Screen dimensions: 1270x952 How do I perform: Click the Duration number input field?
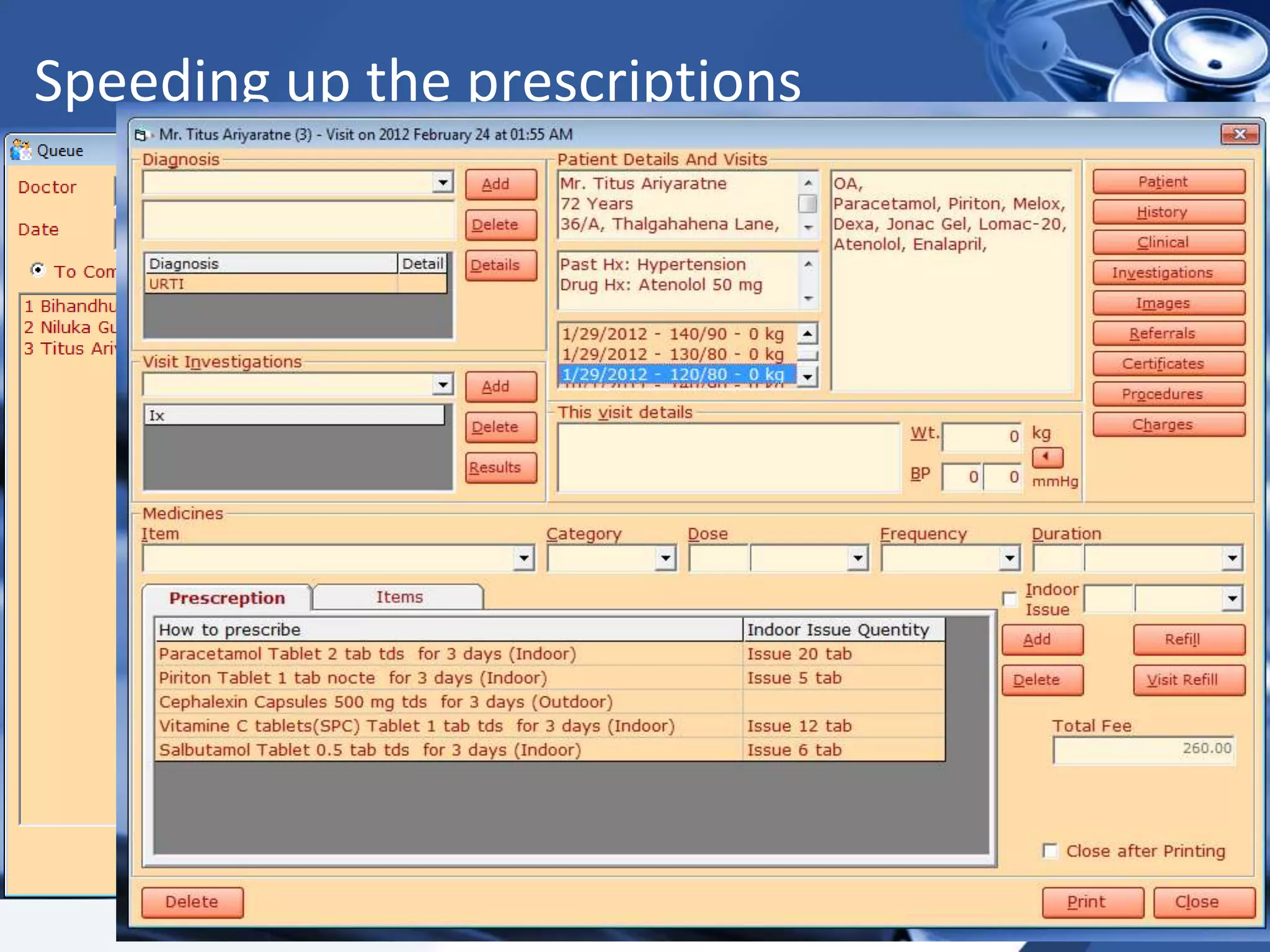click(x=1058, y=558)
